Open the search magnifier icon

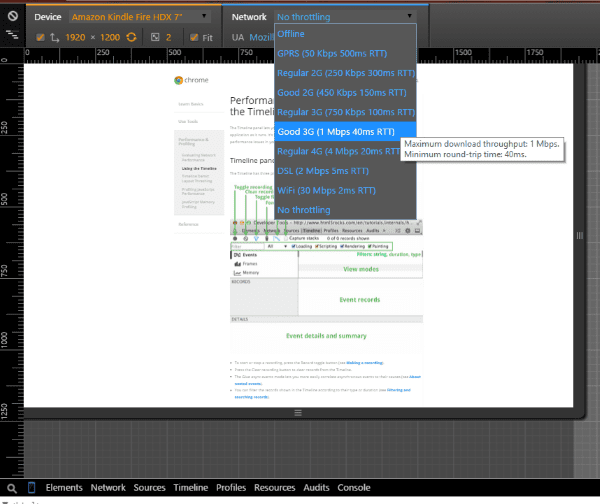[12, 488]
